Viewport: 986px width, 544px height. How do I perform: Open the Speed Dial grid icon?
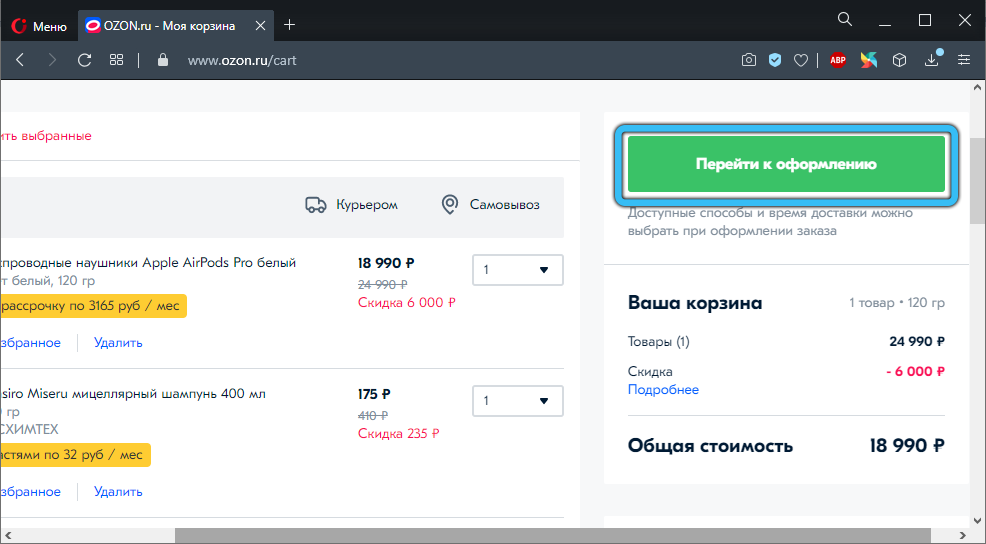(x=117, y=60)
